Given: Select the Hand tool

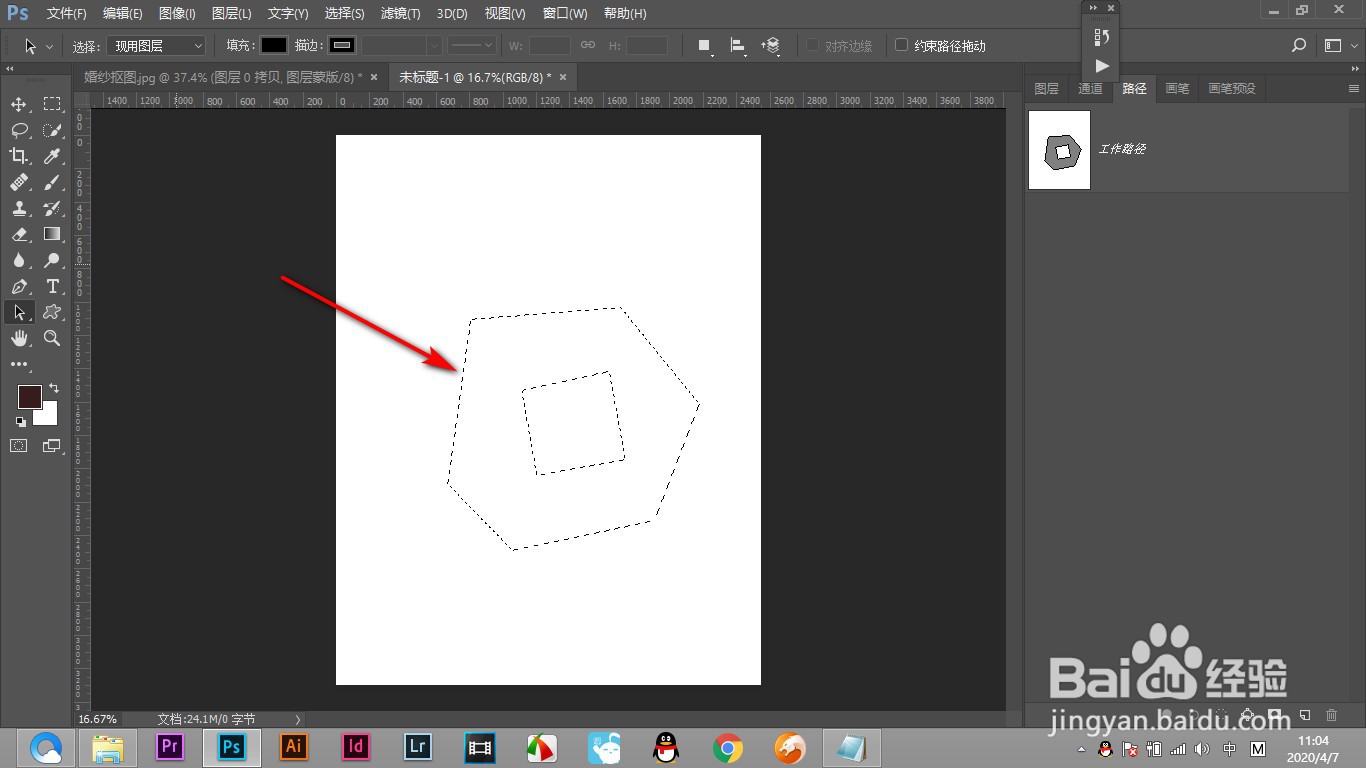Looking at the screenshot, I should tap(19, 338).
